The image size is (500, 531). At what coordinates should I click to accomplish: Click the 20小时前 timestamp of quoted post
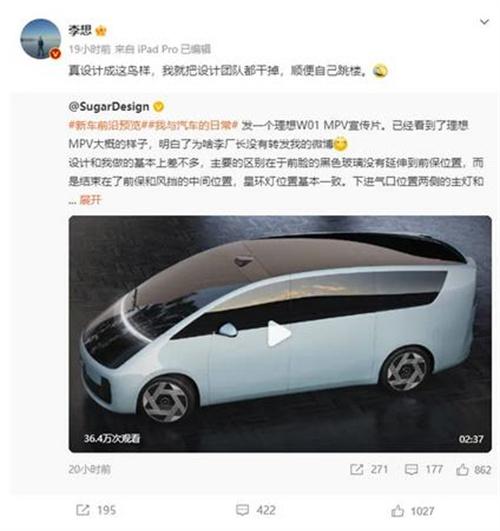pos(89,469)
